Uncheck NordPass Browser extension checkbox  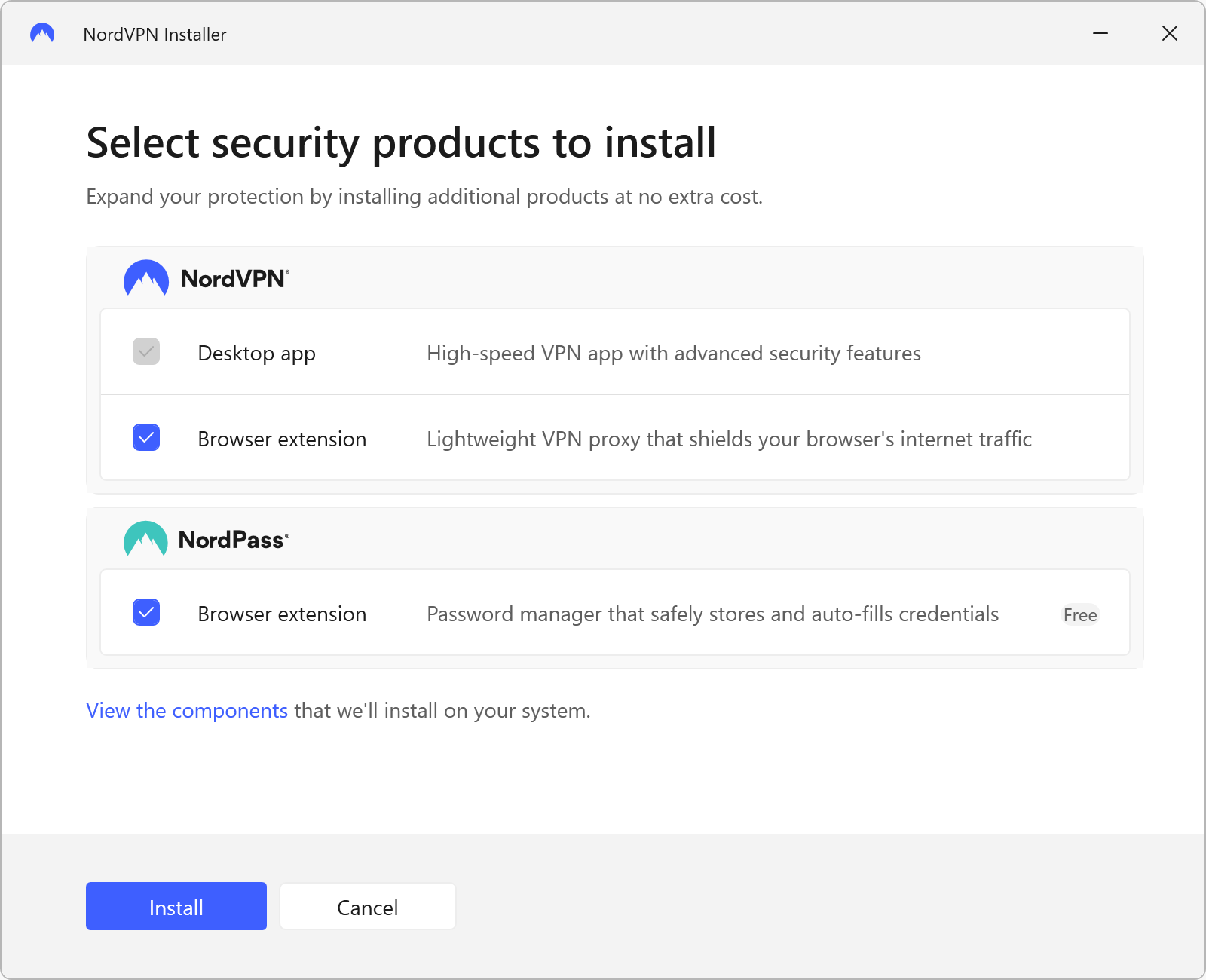(x=146, y=612)
